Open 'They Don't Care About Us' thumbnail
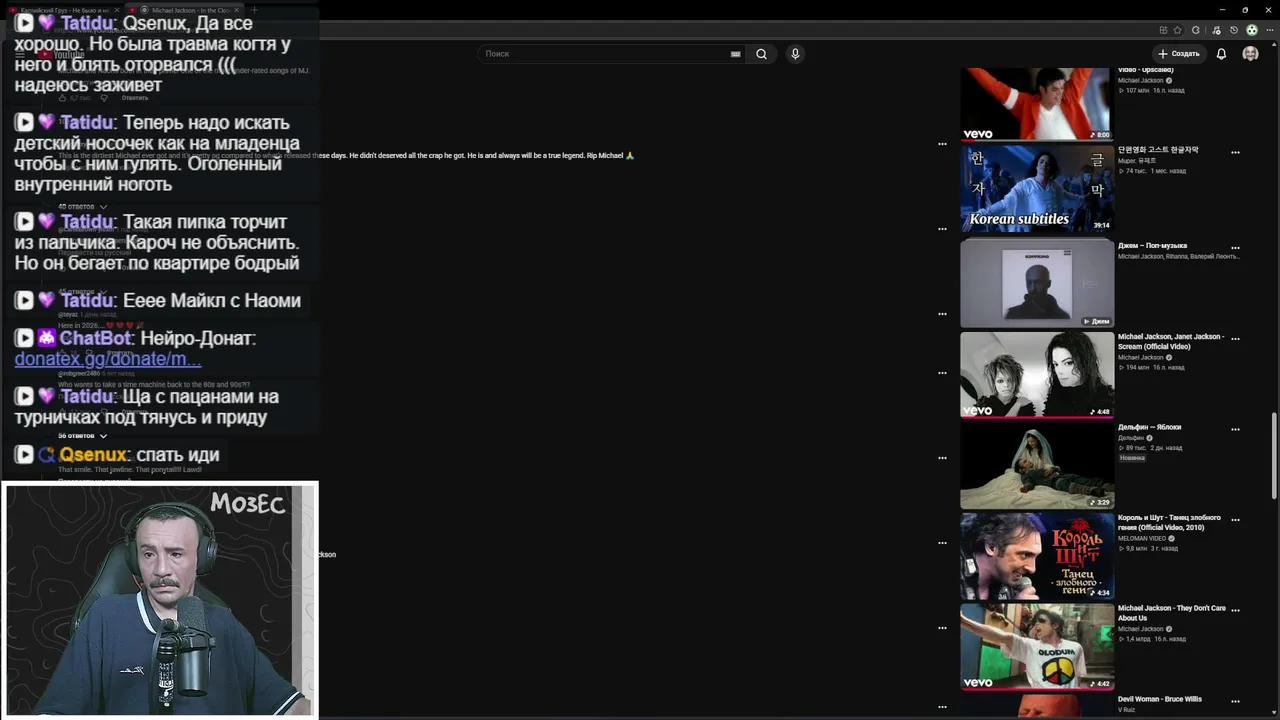The image size is (1280, 720). tap(1037, 647)
